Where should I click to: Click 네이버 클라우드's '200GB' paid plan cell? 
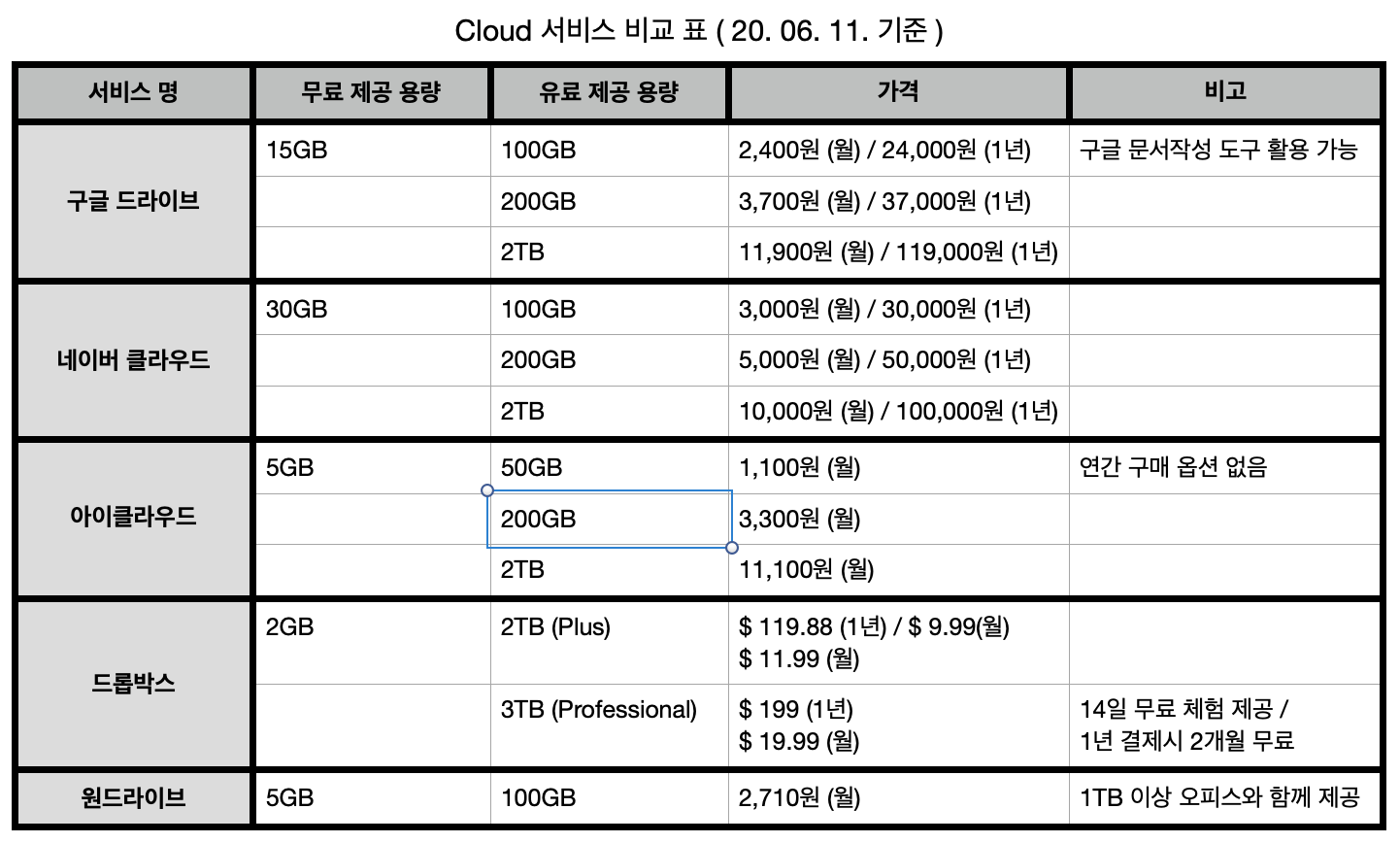click(609, 360)
